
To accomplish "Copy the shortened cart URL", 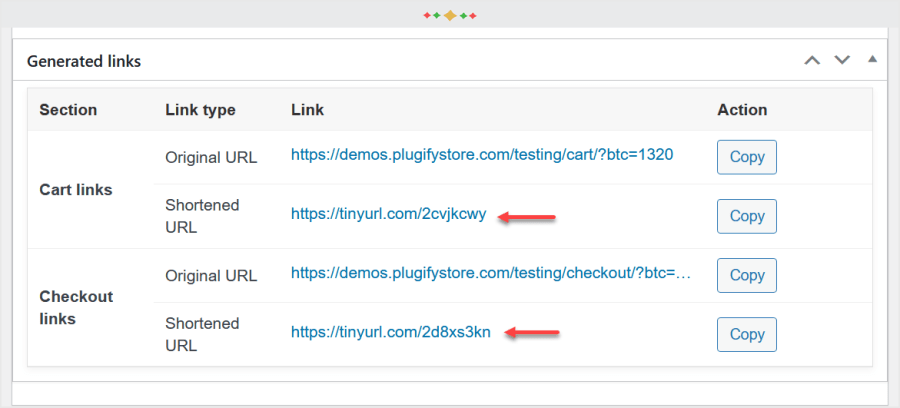I will click(747, 216).
